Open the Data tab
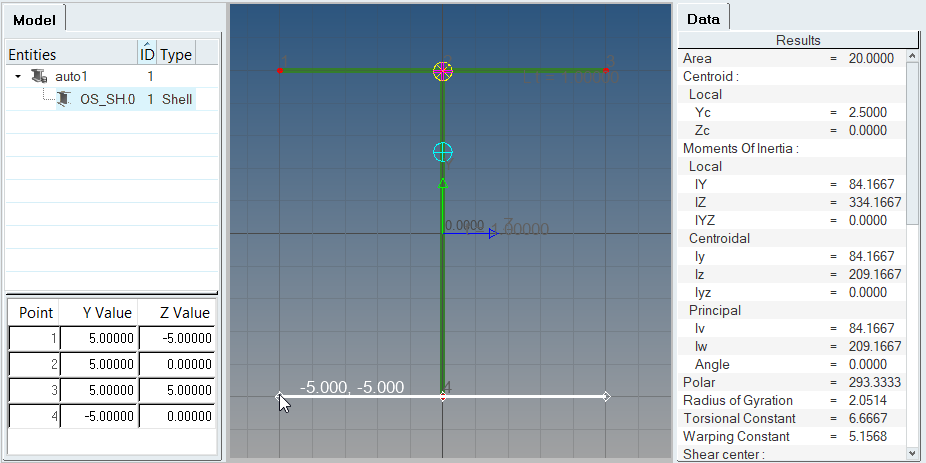 coord(703,19)
